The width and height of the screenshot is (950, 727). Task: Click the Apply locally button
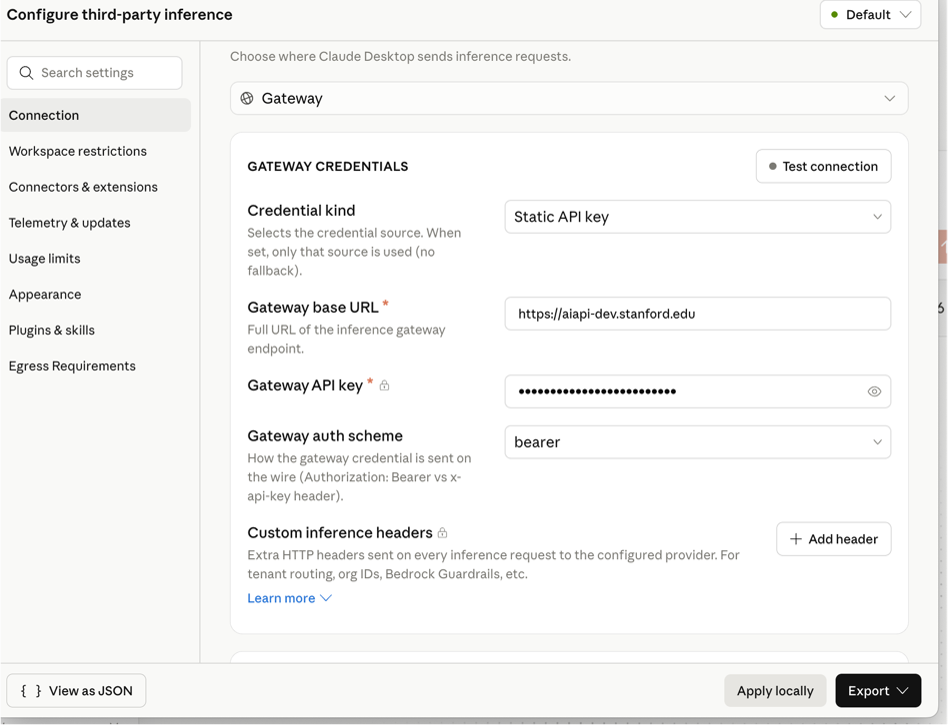775,691
